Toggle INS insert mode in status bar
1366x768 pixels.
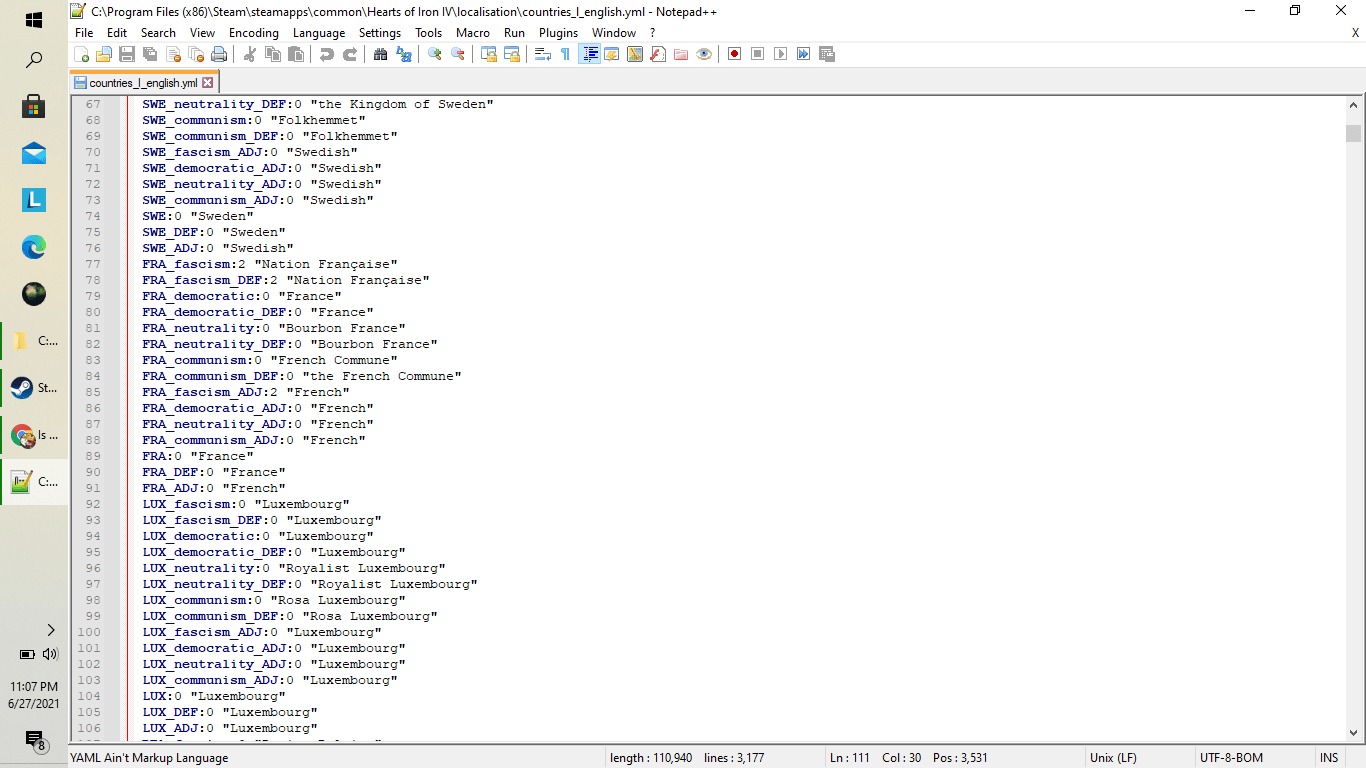1329,758
